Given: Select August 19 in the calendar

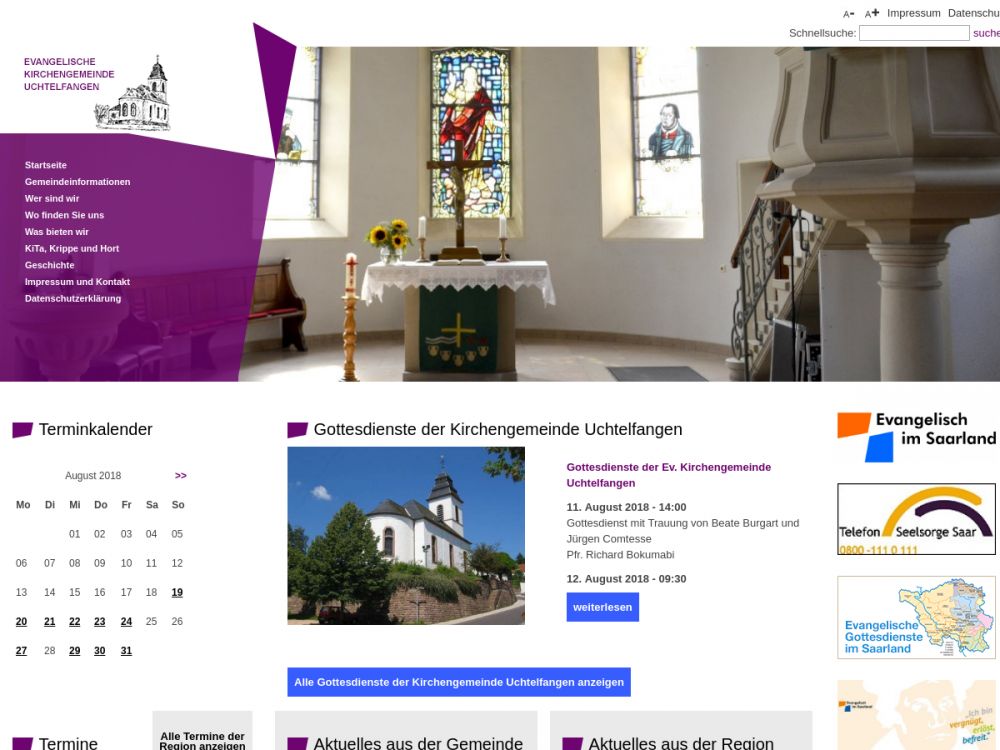Looking at the screenshot, I should [177, 592].
